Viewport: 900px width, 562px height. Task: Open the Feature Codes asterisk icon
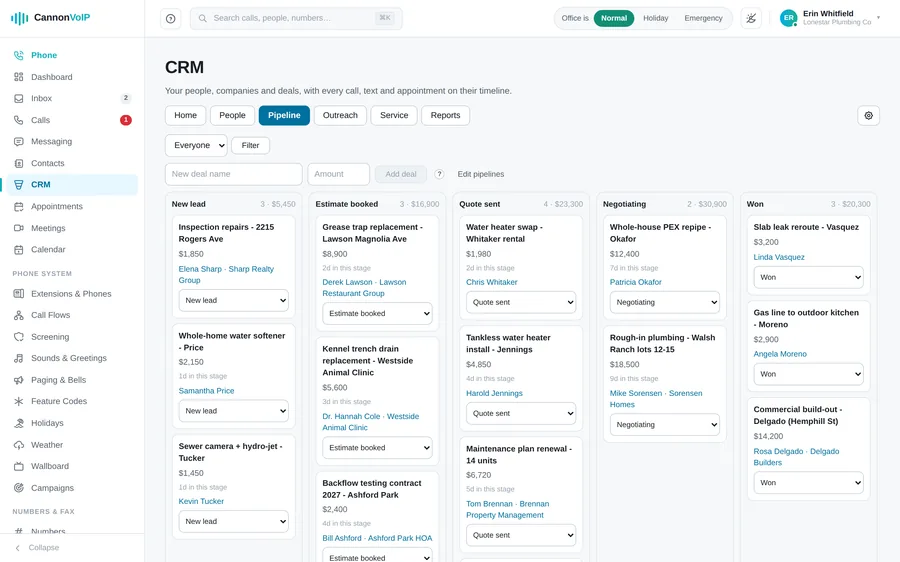coord(19,401)
